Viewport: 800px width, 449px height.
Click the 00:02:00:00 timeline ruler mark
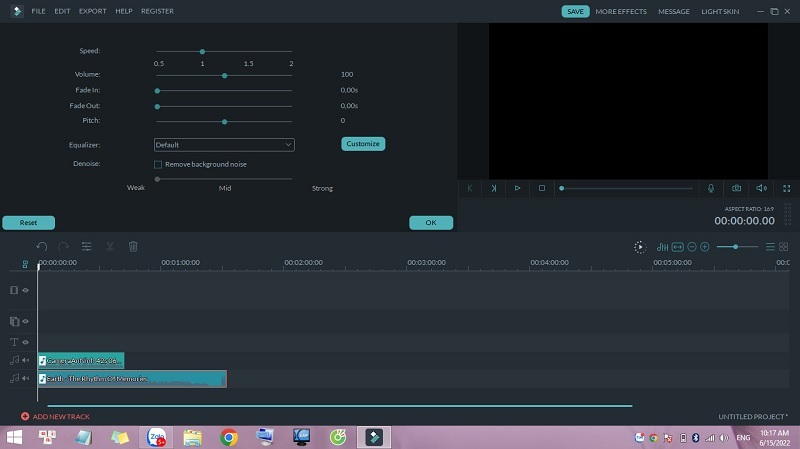pos(303,262)
